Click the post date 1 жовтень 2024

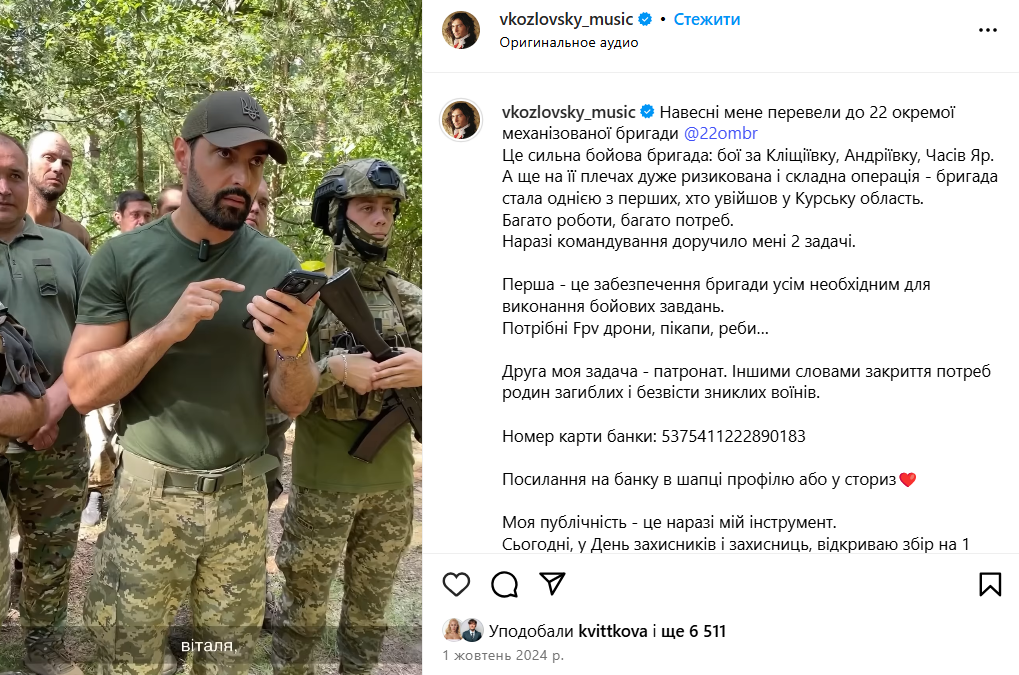[x=503, y=656]
